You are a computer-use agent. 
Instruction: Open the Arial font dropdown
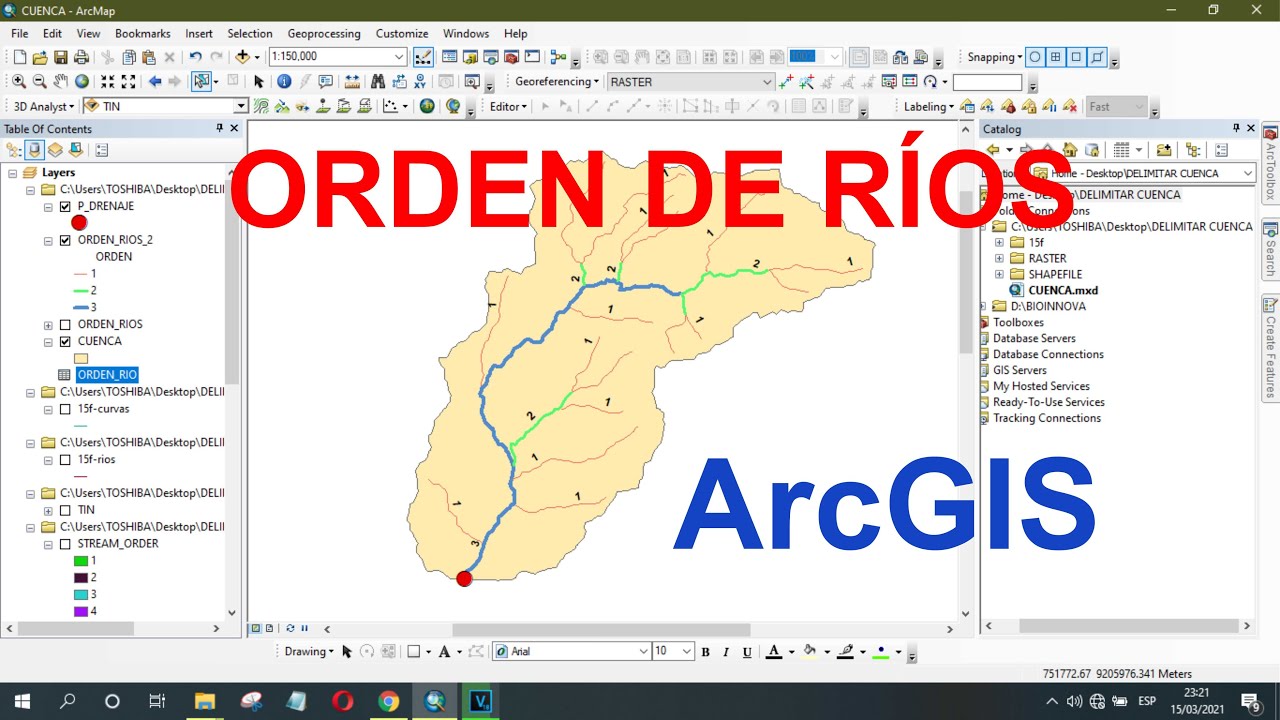(x=643, y=651)
